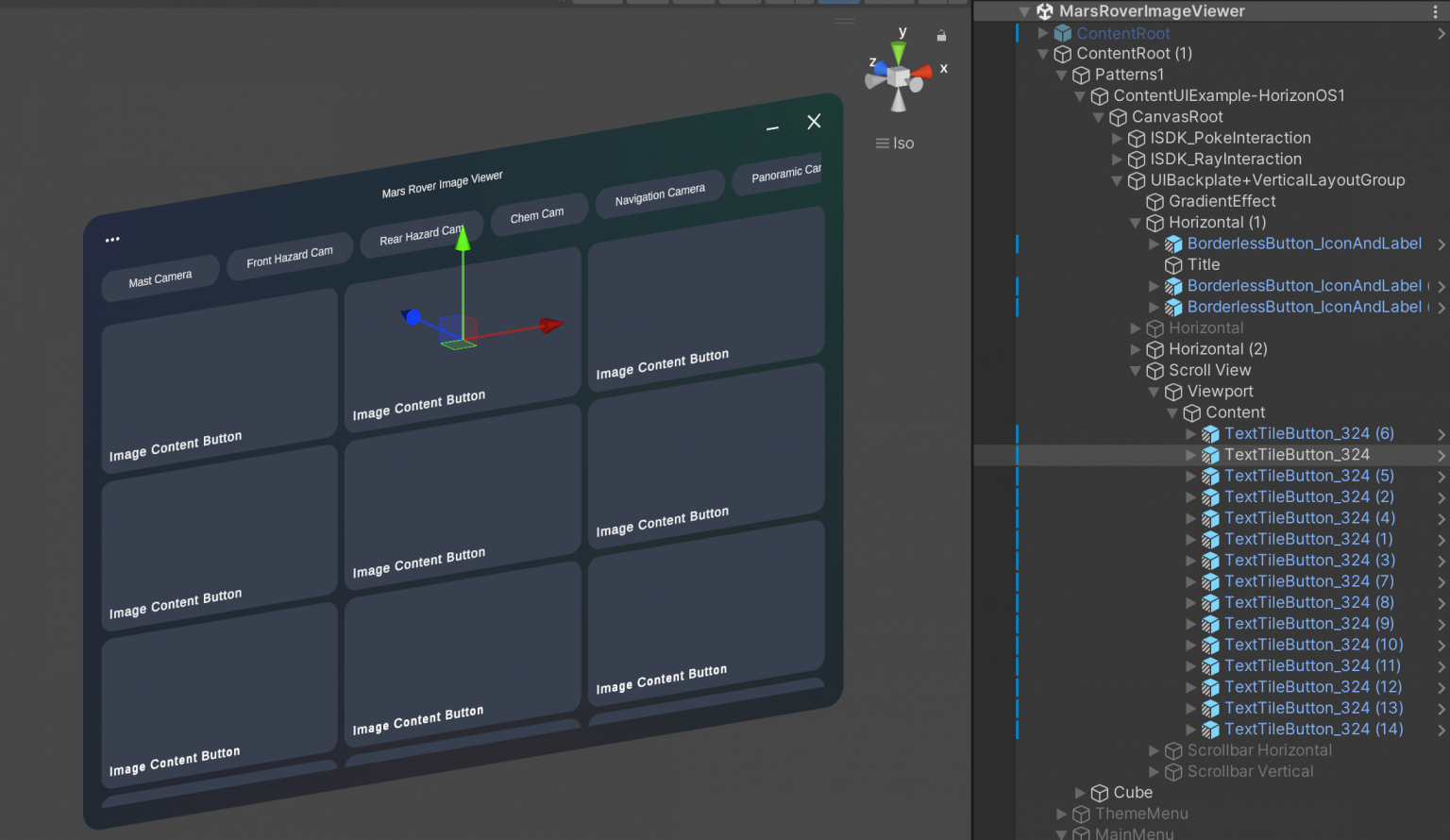Expand TextTileButton_324 (14) in the hierarchy
The height and width of the screenshot is (840, 1450).
coord(1190,729)
